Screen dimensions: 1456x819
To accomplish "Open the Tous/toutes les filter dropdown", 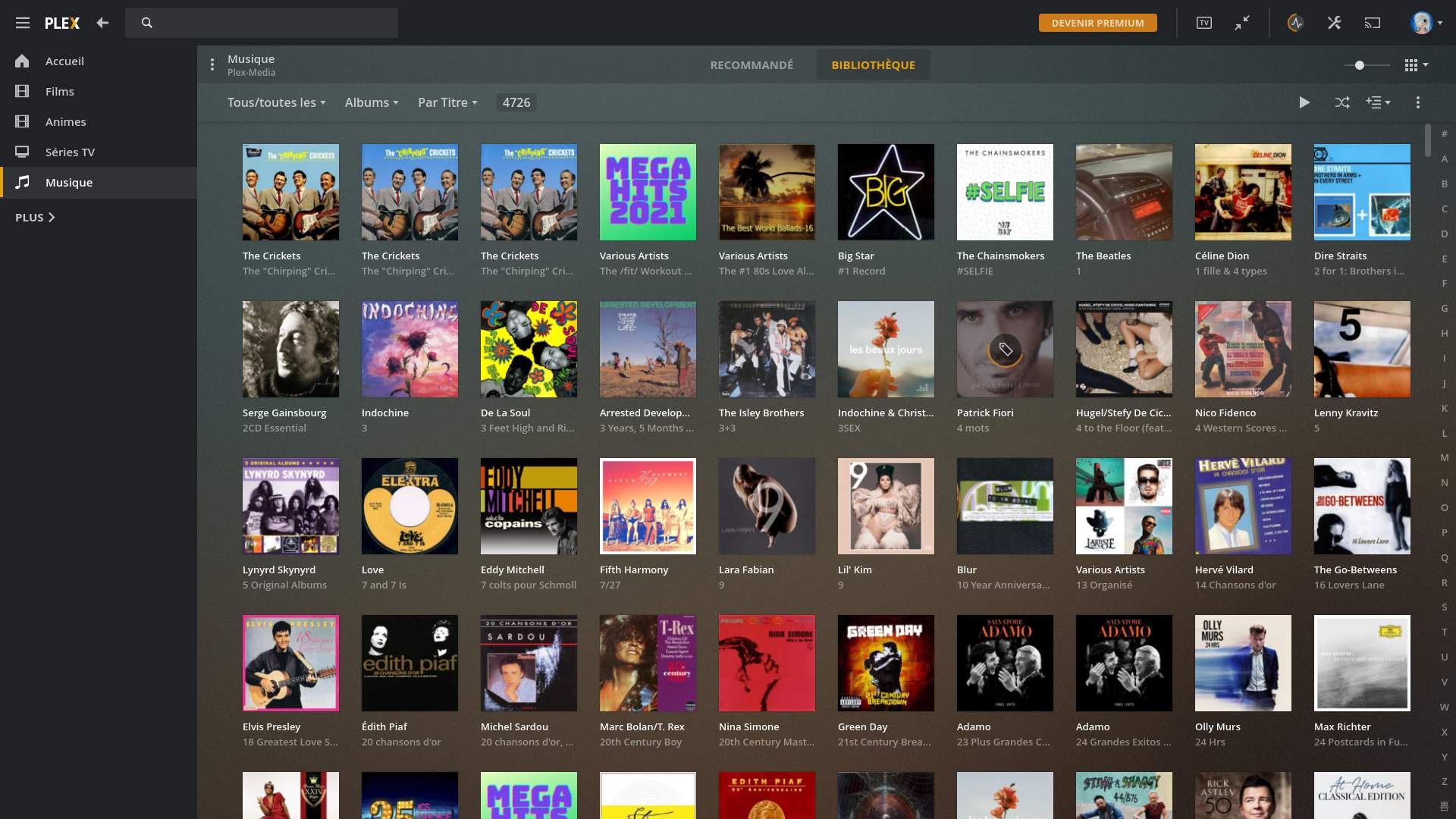I will pyautogui.click(x=276, y=102).
